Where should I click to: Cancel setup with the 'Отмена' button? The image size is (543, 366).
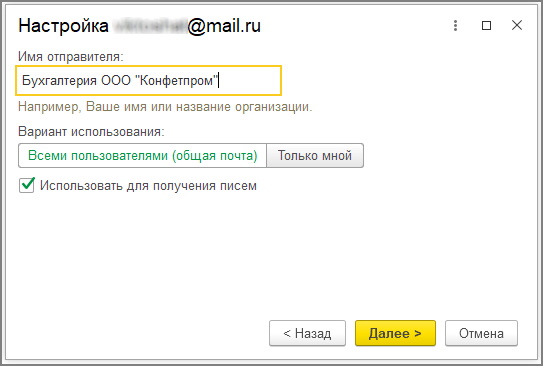point(481,333)
